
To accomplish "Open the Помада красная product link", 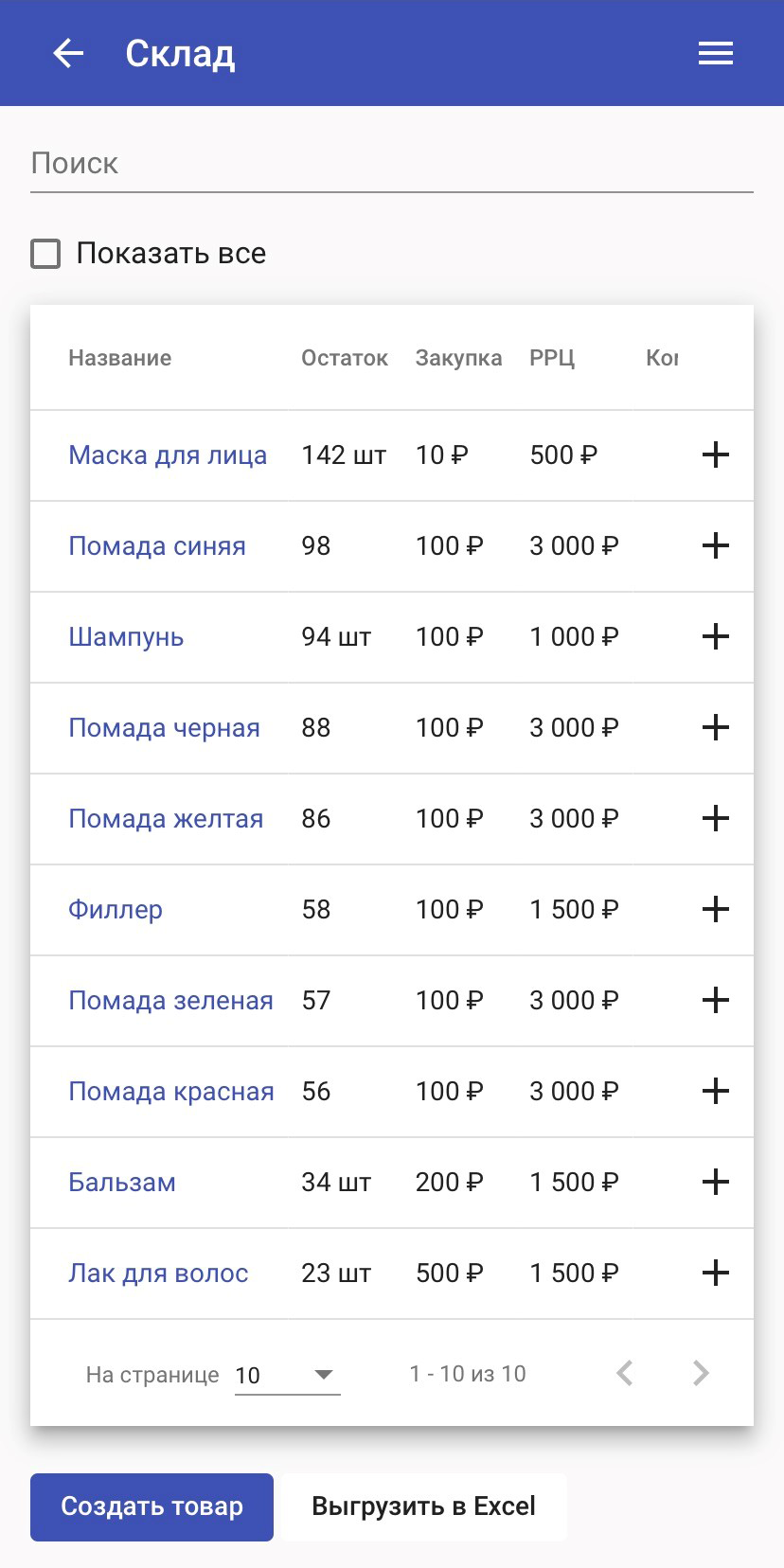I will (x=171, y=1092).
